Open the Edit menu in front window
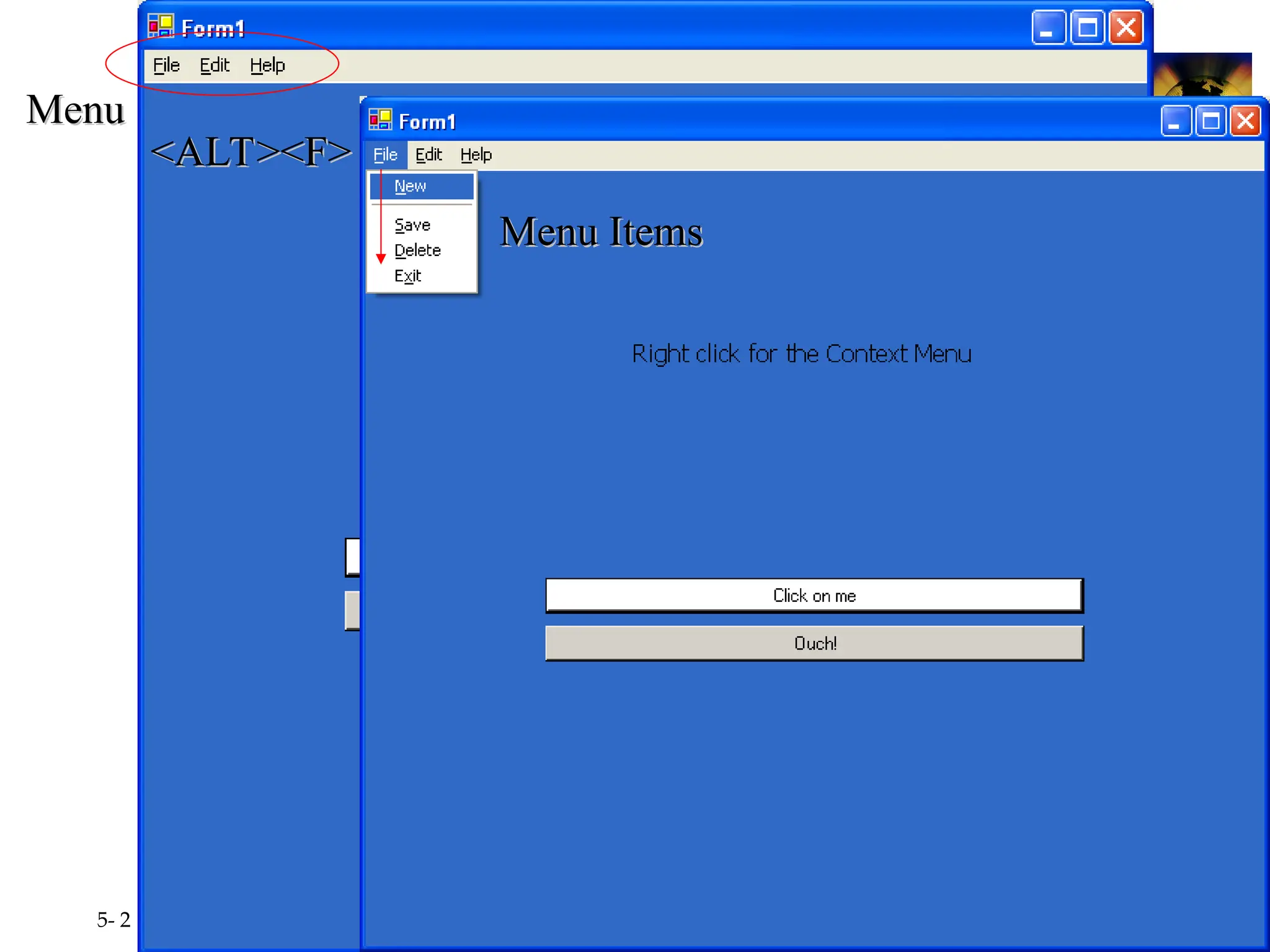Screen dimensions: 1270x952 [x=429, y=155]
